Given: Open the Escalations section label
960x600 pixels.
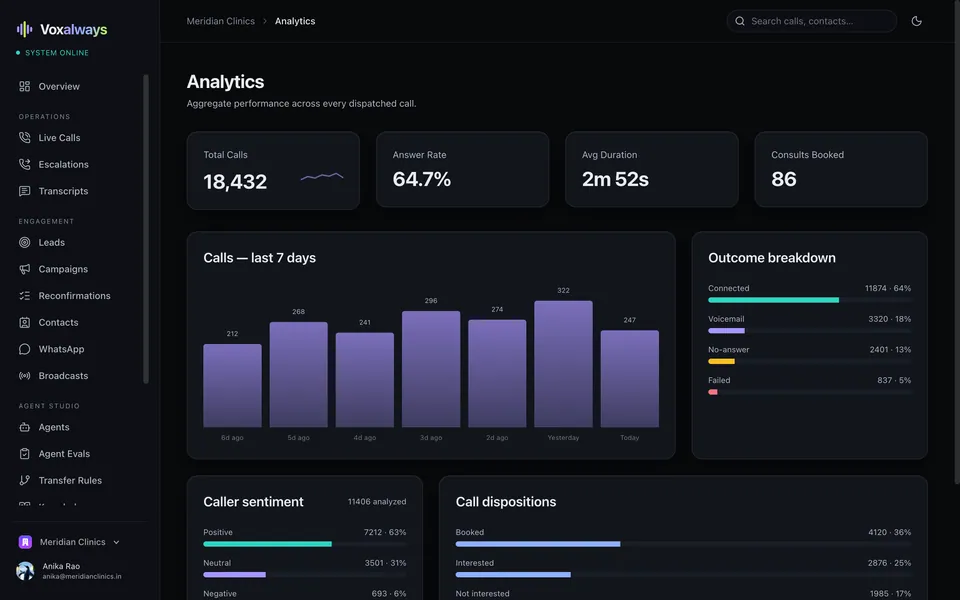Looking at the screenshot, I should click(64, 164).
